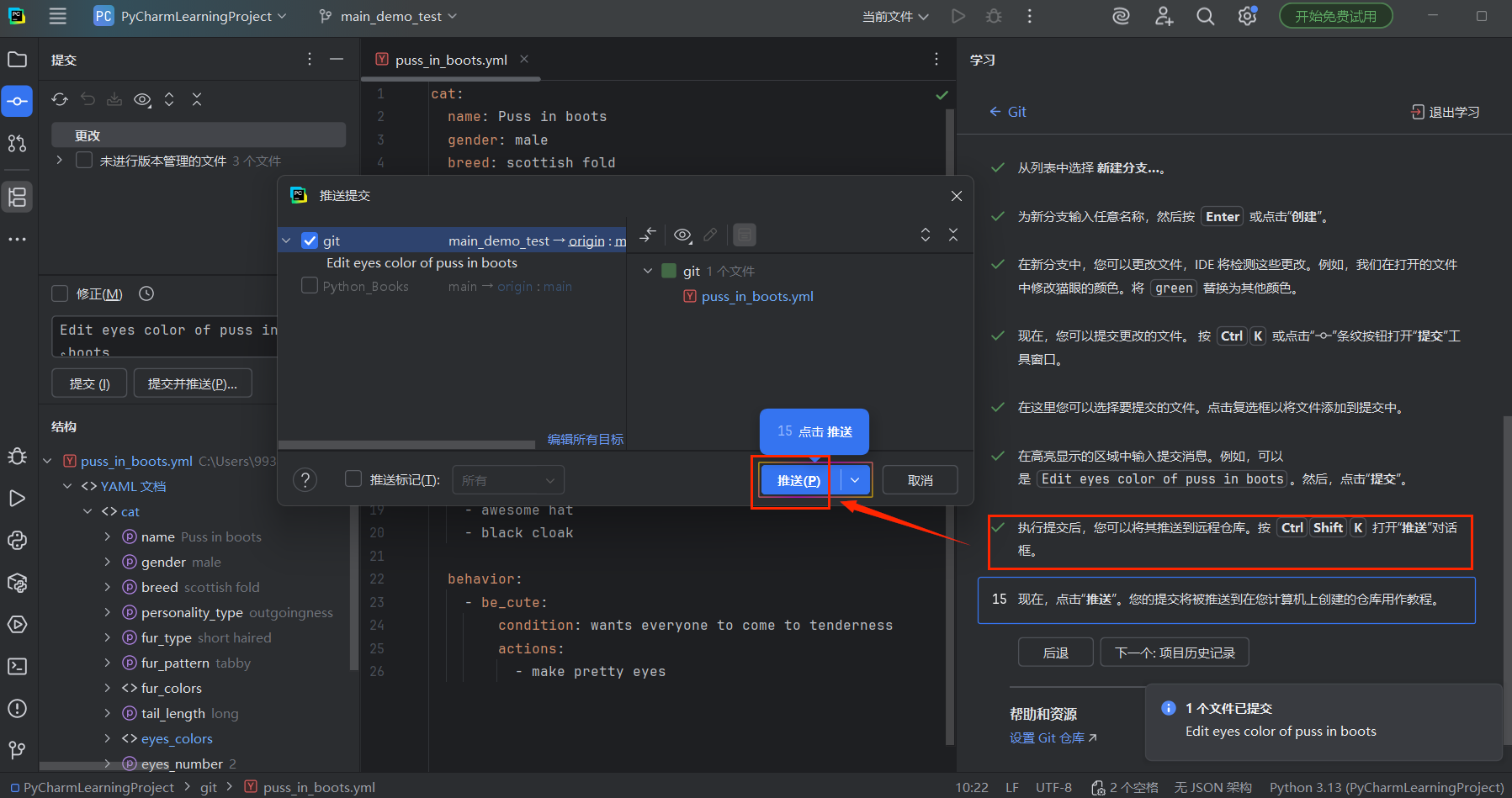Expand eyes_colors structure node
The image size is (1512, 798).
[x=107, y=738]
